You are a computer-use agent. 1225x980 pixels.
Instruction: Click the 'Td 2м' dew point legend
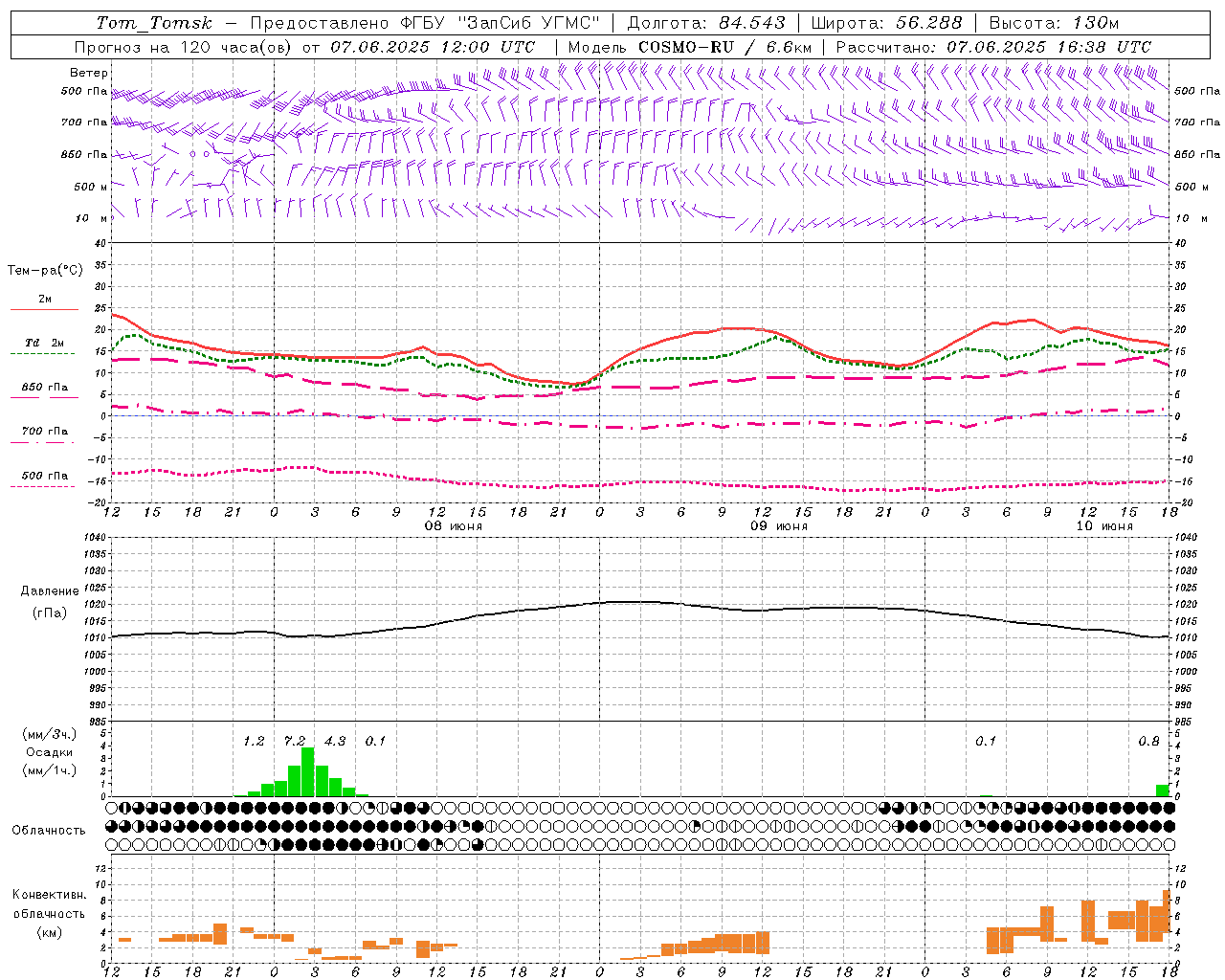pyautogui.click(x=44, y=343)
